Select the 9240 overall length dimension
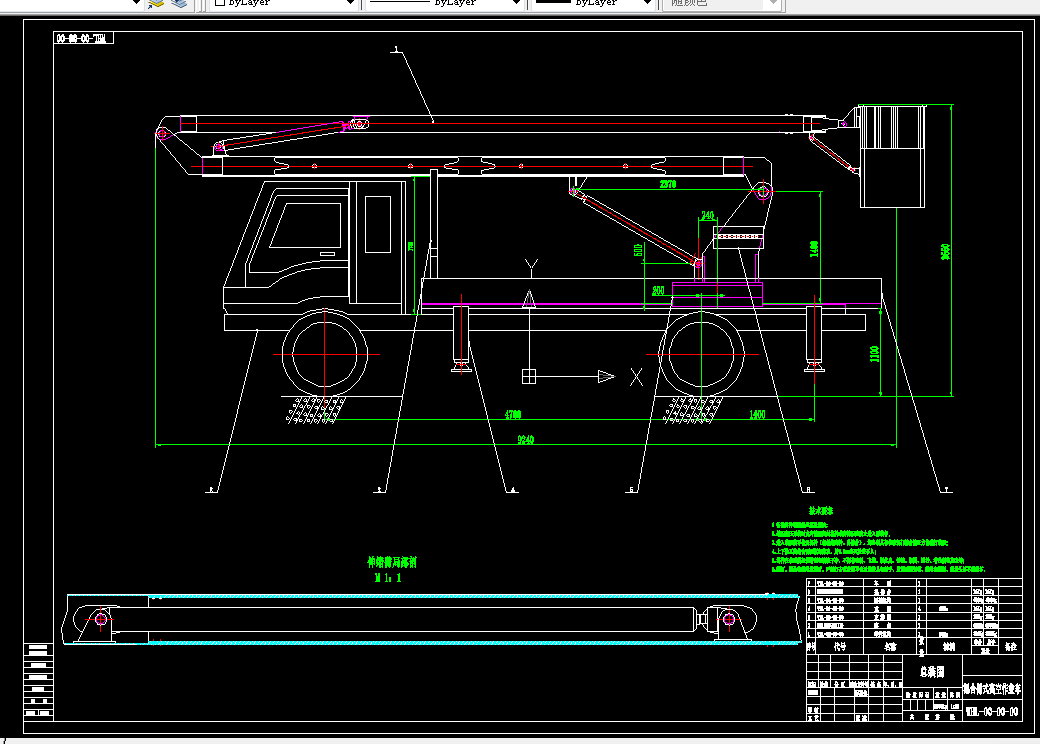Image resolution: width=1040 pixels, height=744 pixels. coord(525,440)
